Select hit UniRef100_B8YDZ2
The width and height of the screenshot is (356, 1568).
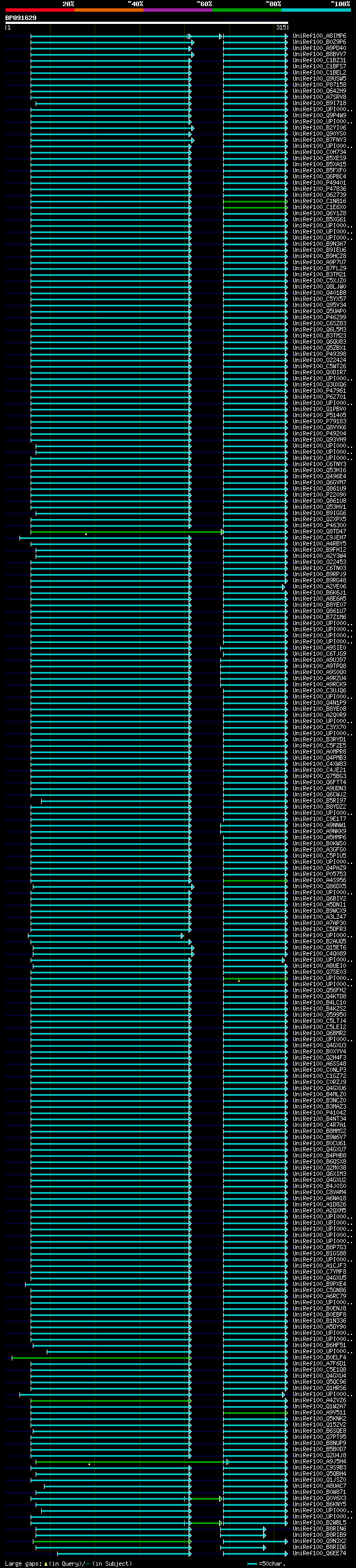click(x=319, y=807)
